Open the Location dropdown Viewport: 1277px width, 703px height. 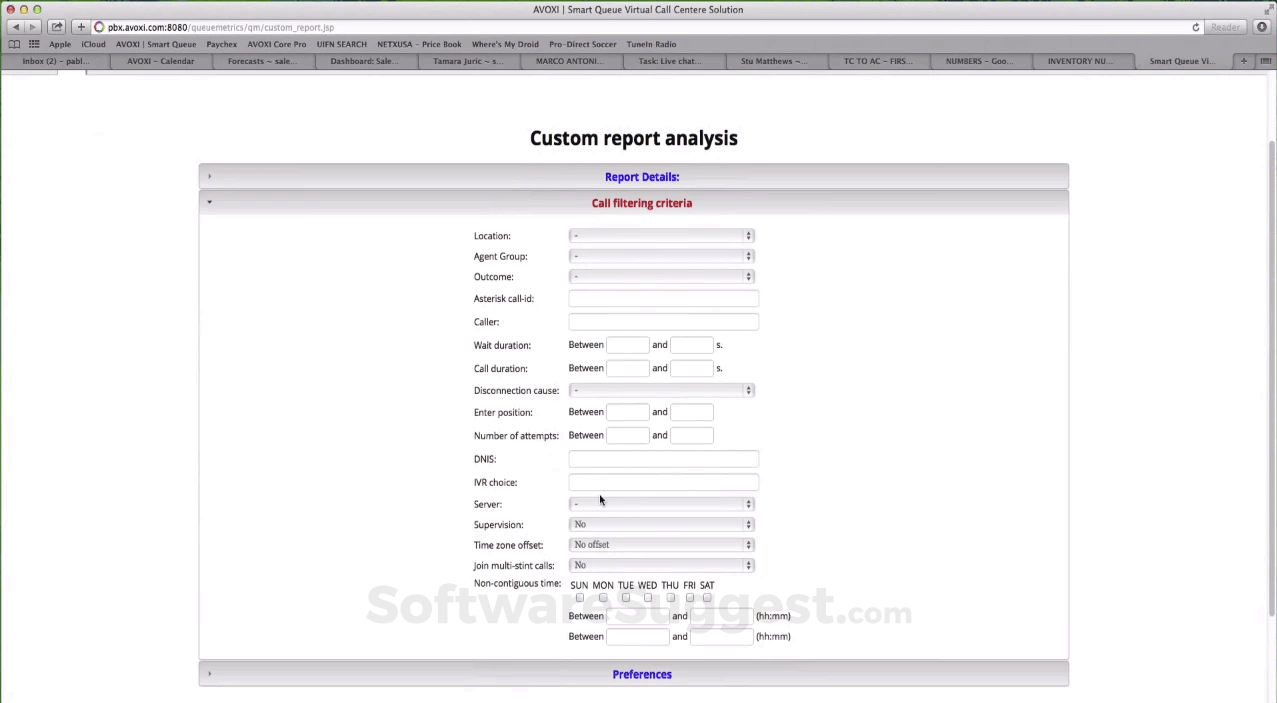point(661,236)
